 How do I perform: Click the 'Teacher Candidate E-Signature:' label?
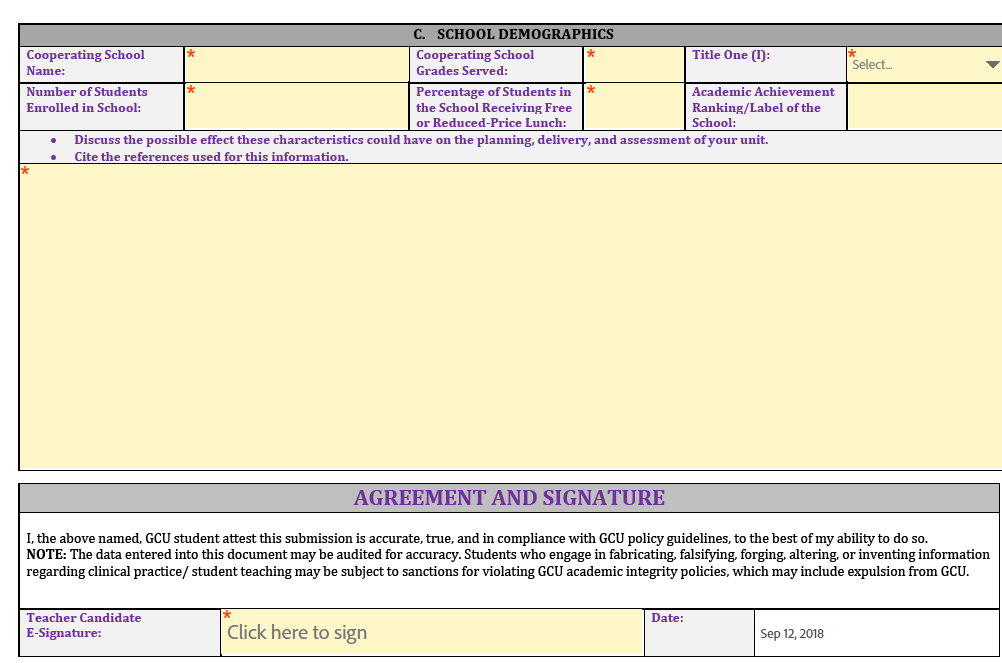click(x=84, y=625)
